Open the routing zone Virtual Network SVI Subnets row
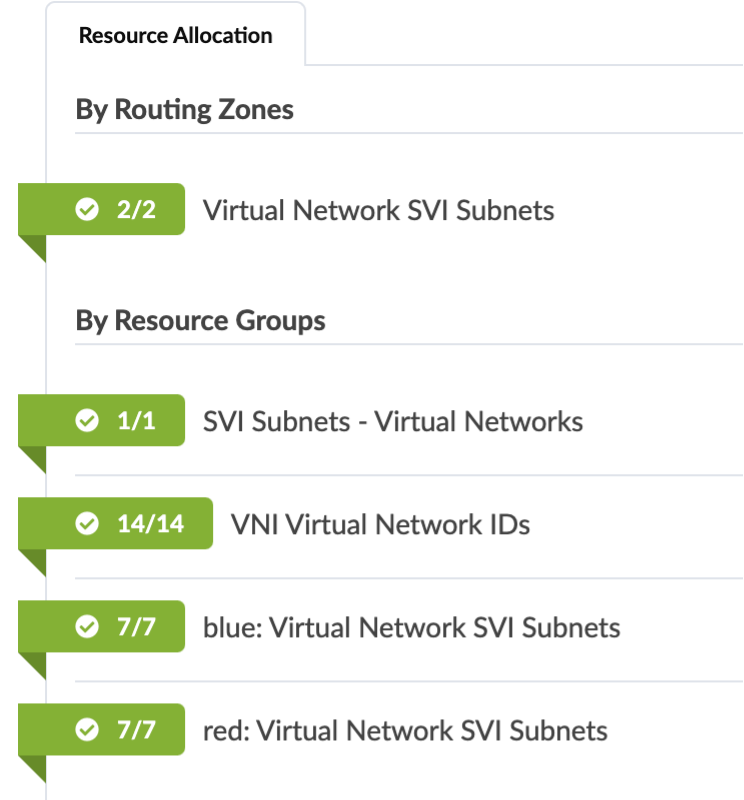This screenshot has width=744, height=800. pos(378,211)
